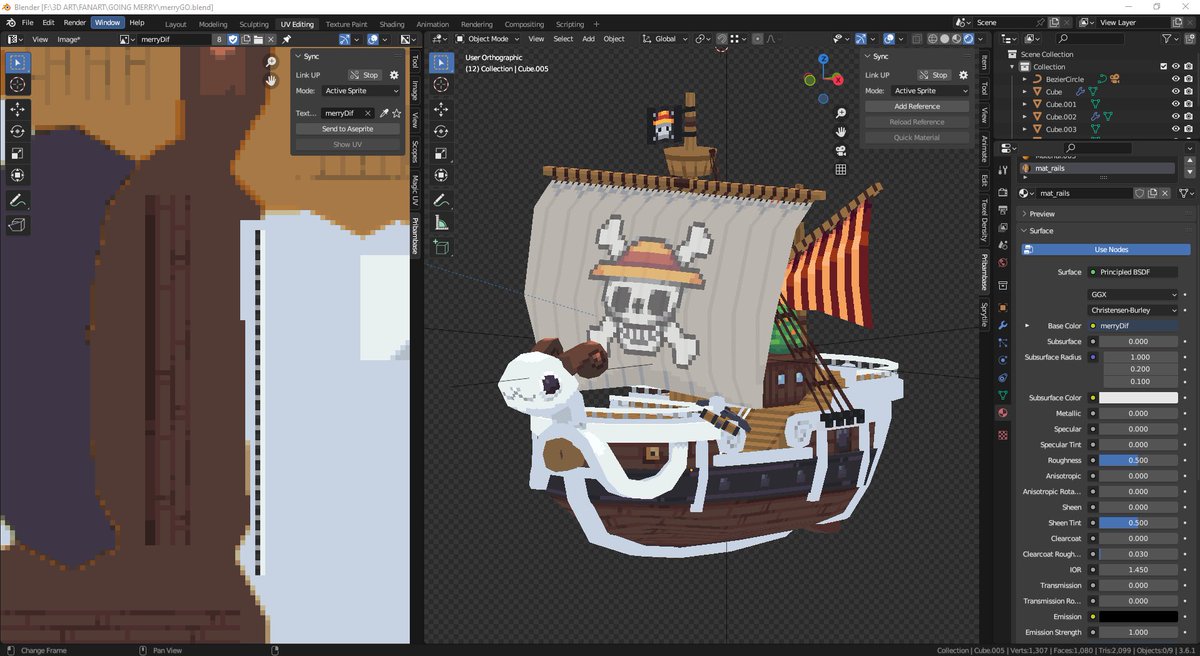
Task: Disable Cube.002 in renders via camera icon
Action: coord(1188,117)
